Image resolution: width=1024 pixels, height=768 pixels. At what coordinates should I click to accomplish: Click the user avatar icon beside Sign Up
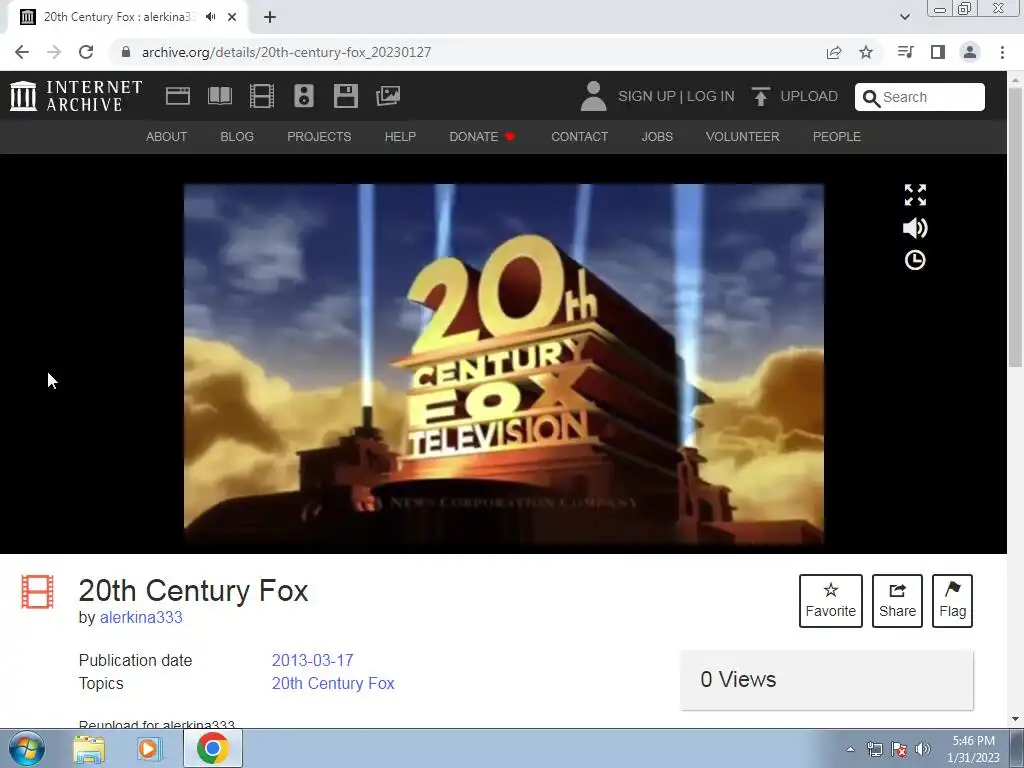pyautogui.click(x=594, y=96)
